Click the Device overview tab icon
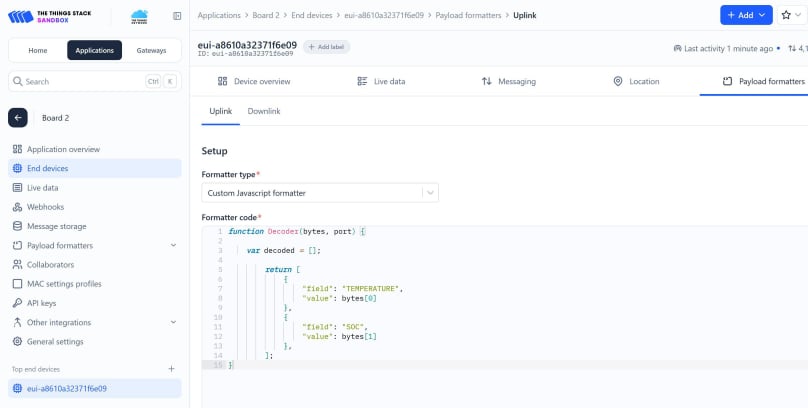The width and height of the screenshot is (808, 408). 223,81
